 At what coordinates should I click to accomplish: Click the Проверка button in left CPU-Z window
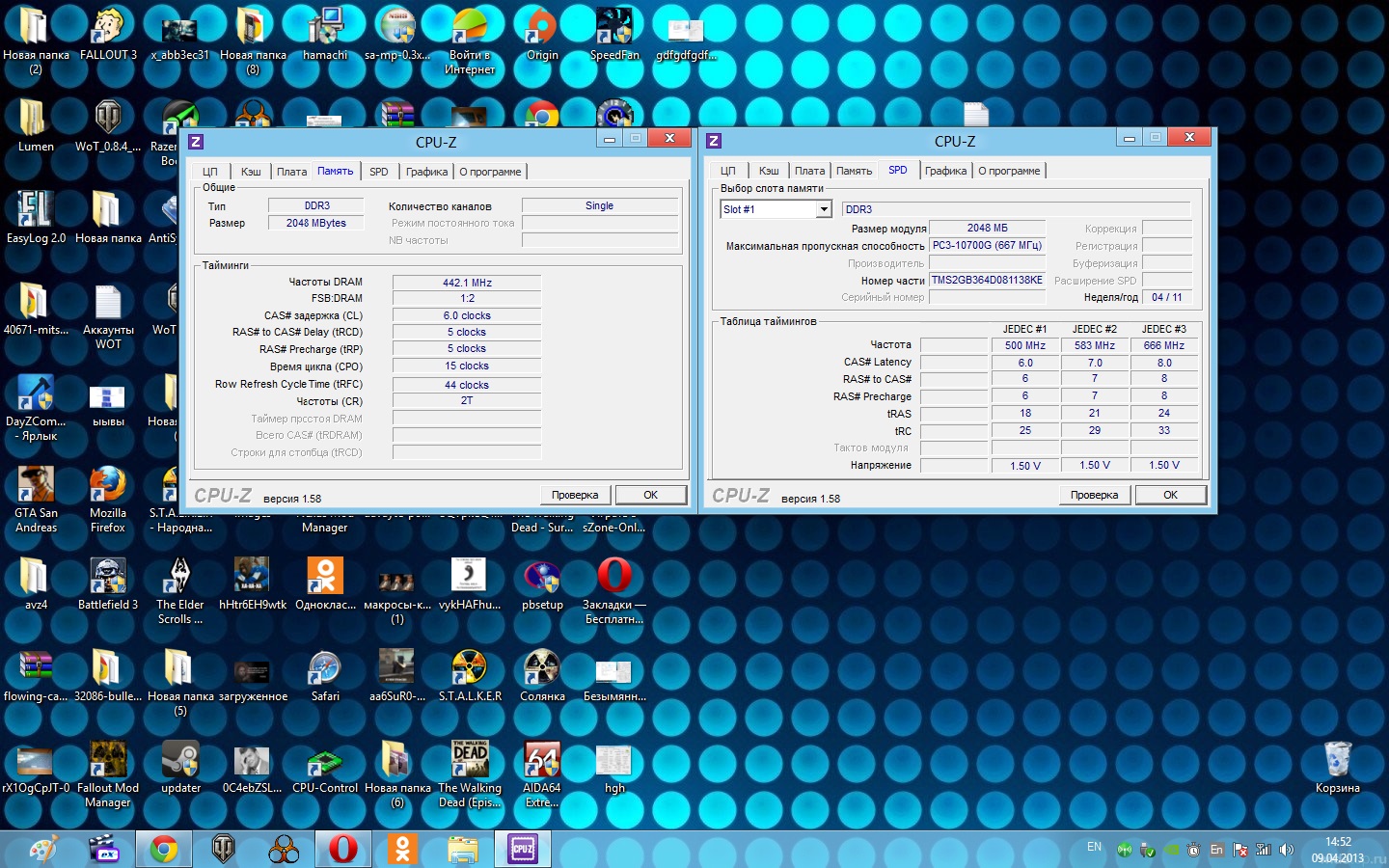tap(575, 495)
